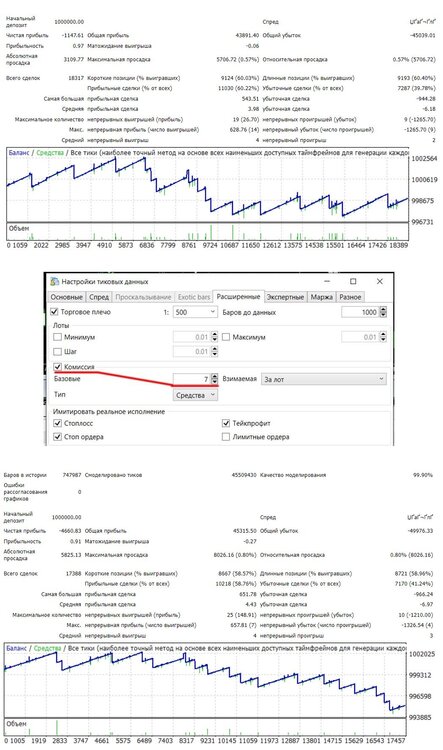This screenshot has width=443, height=750.
Task: Open the Взимаемая За лот dropdown
Action: point(324,379)
